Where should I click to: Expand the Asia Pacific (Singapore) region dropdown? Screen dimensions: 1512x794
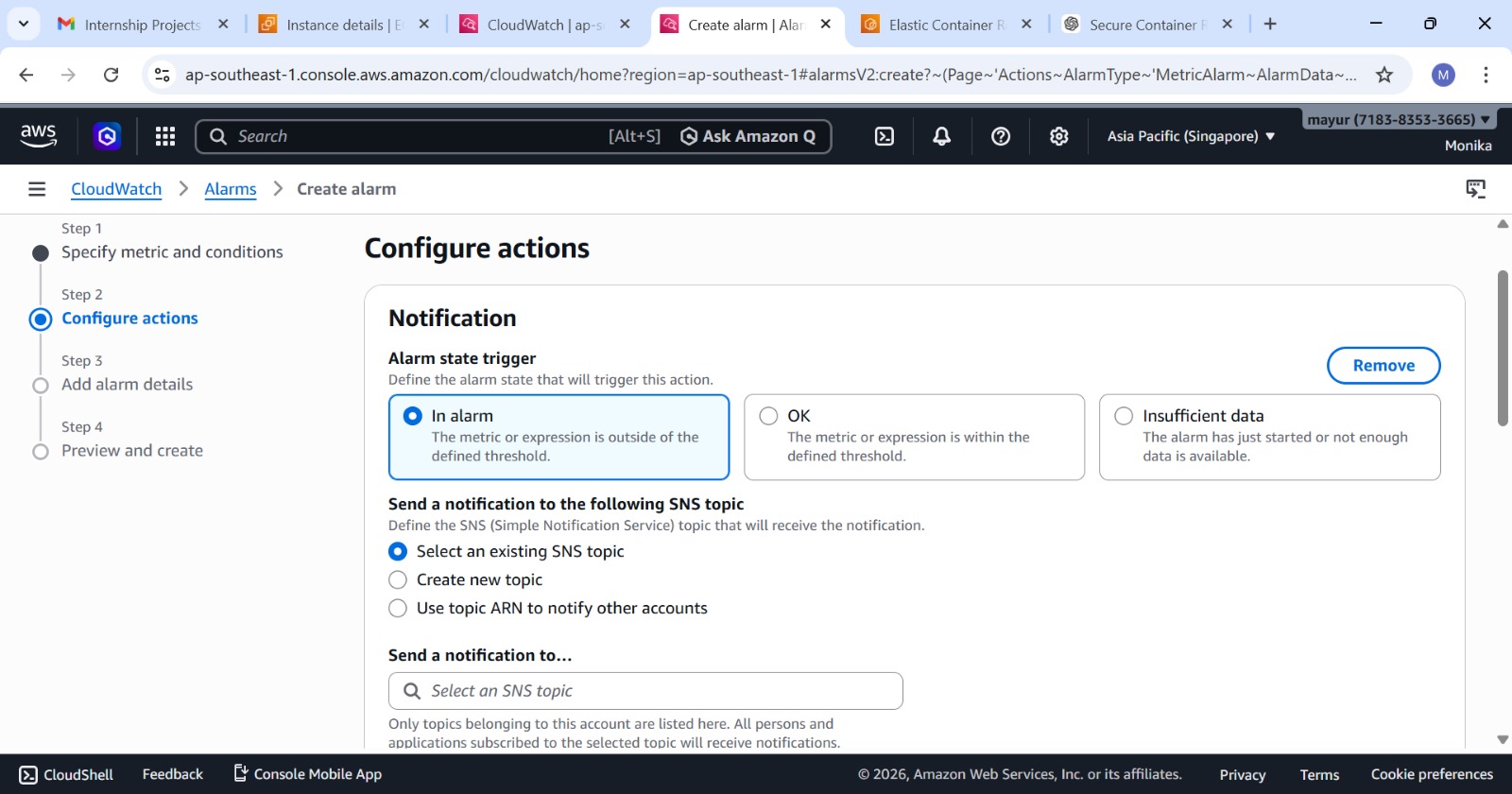(1191, 136)
